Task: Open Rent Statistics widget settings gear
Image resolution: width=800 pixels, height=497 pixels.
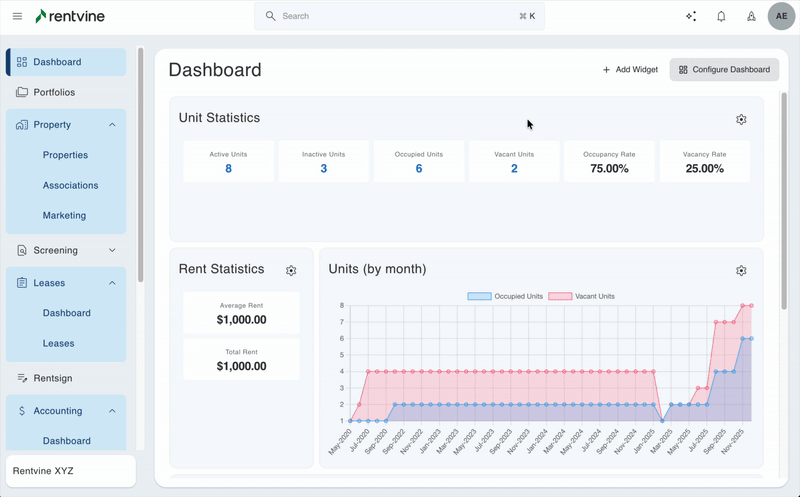Action: point(291,270)
